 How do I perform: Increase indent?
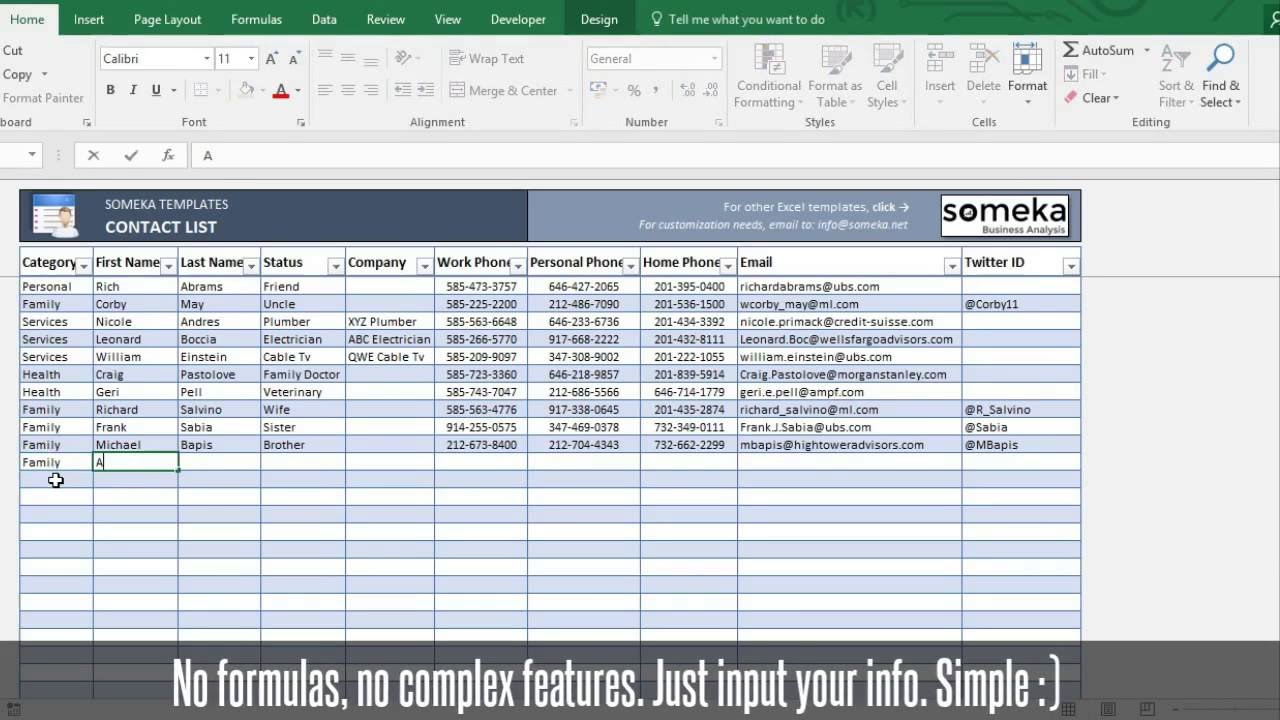425,90
